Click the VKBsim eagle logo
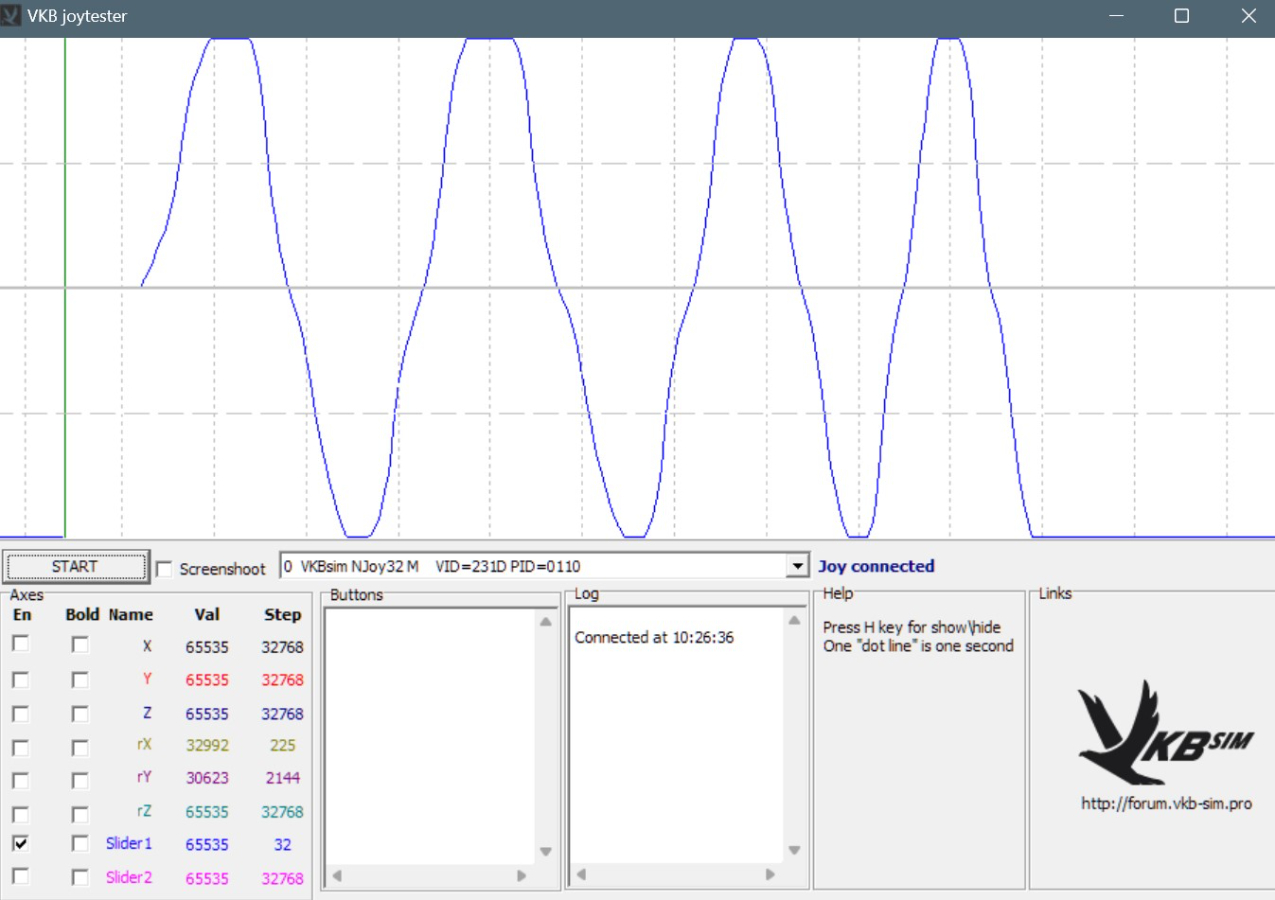Viewport: 1275px width, 900px height. pos(1152,734)
